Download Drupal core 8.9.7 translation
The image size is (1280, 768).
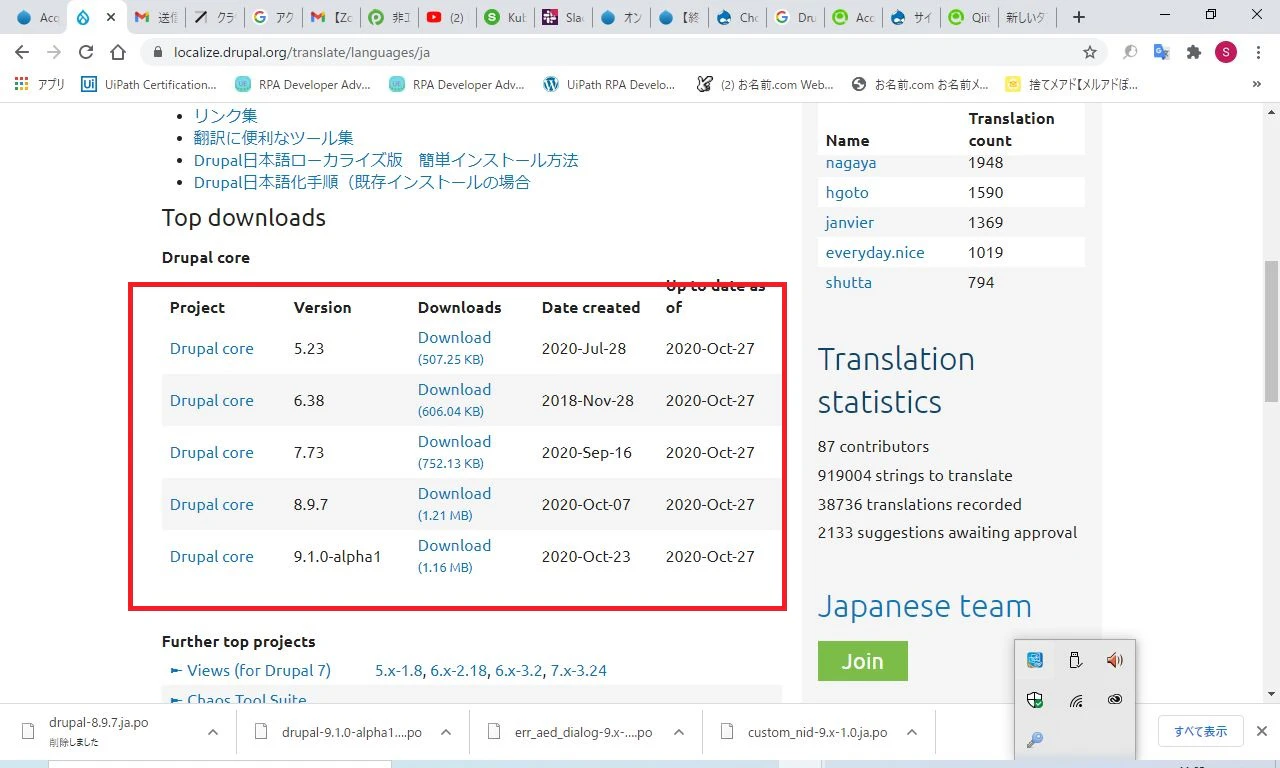tap(454, 494)
